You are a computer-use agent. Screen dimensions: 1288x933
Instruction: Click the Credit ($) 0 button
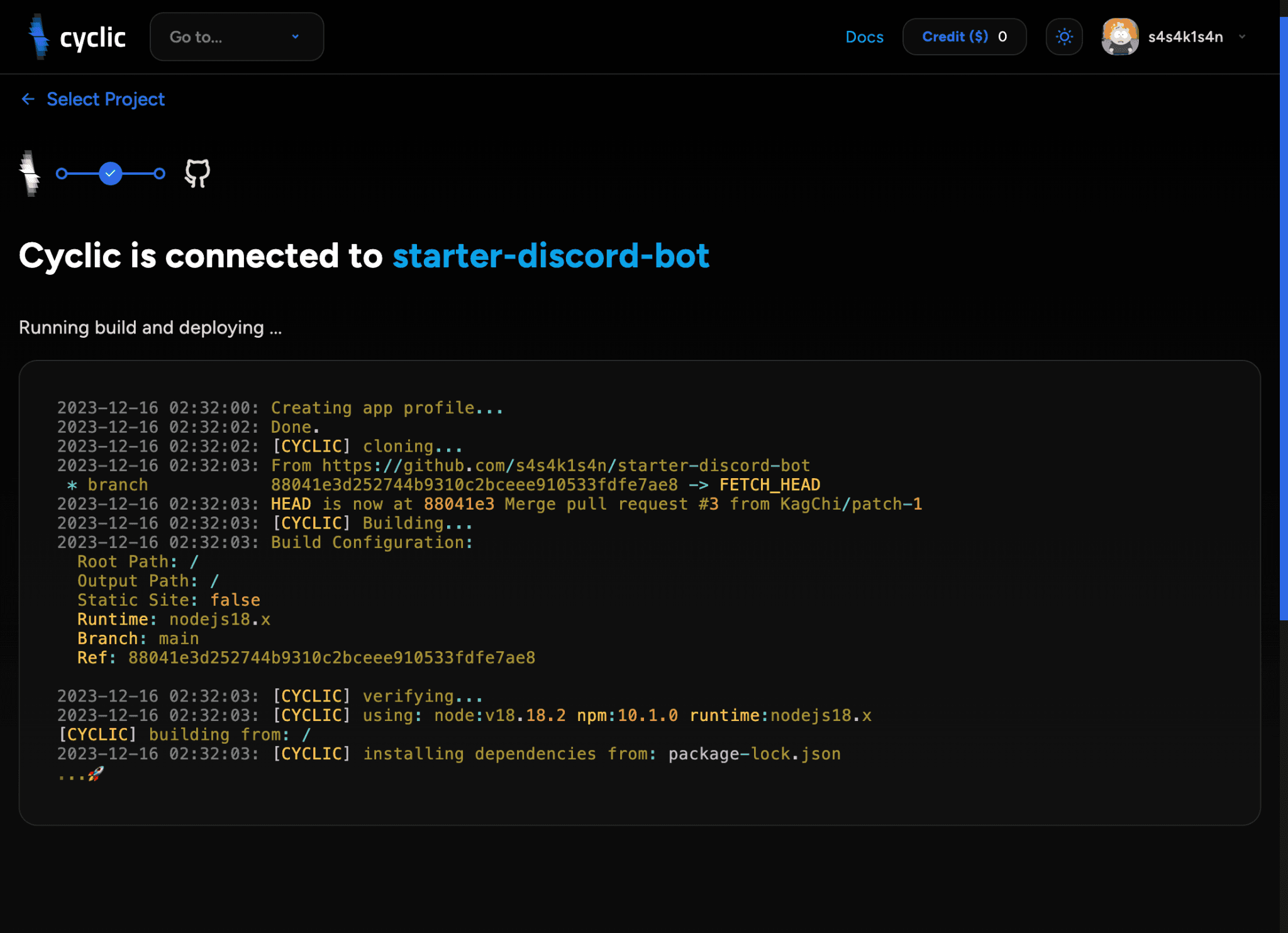(x=964, y=36)
